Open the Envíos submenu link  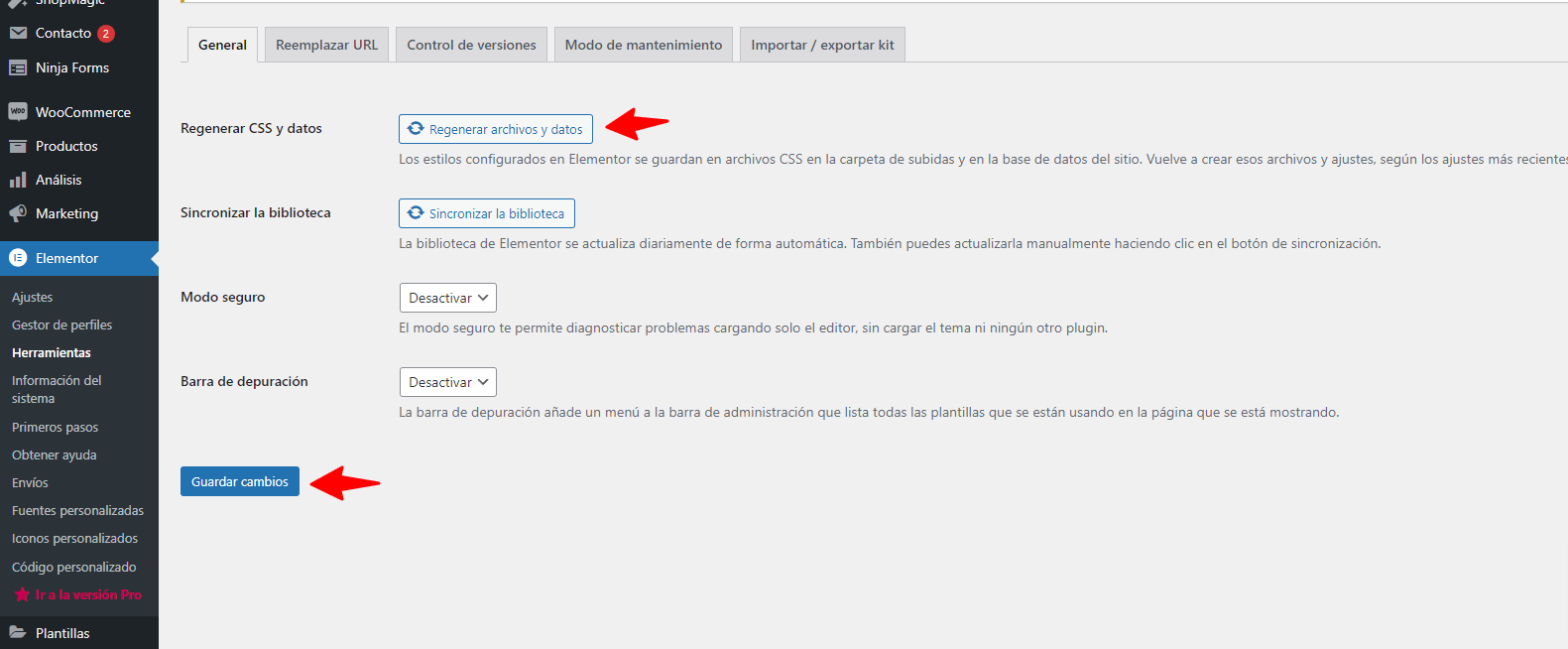30,482
